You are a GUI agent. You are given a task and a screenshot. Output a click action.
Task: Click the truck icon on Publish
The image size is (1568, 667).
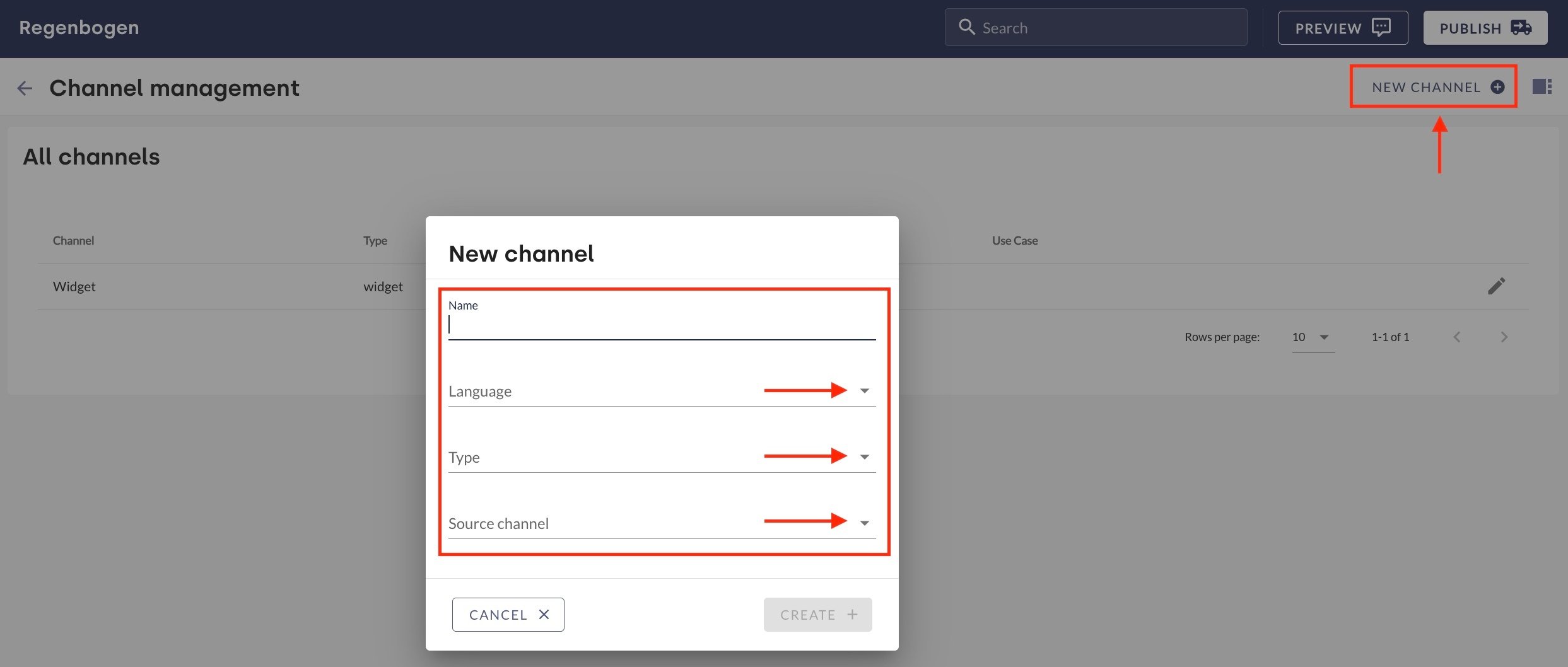pyautogui.click(x=1521, y=28)
